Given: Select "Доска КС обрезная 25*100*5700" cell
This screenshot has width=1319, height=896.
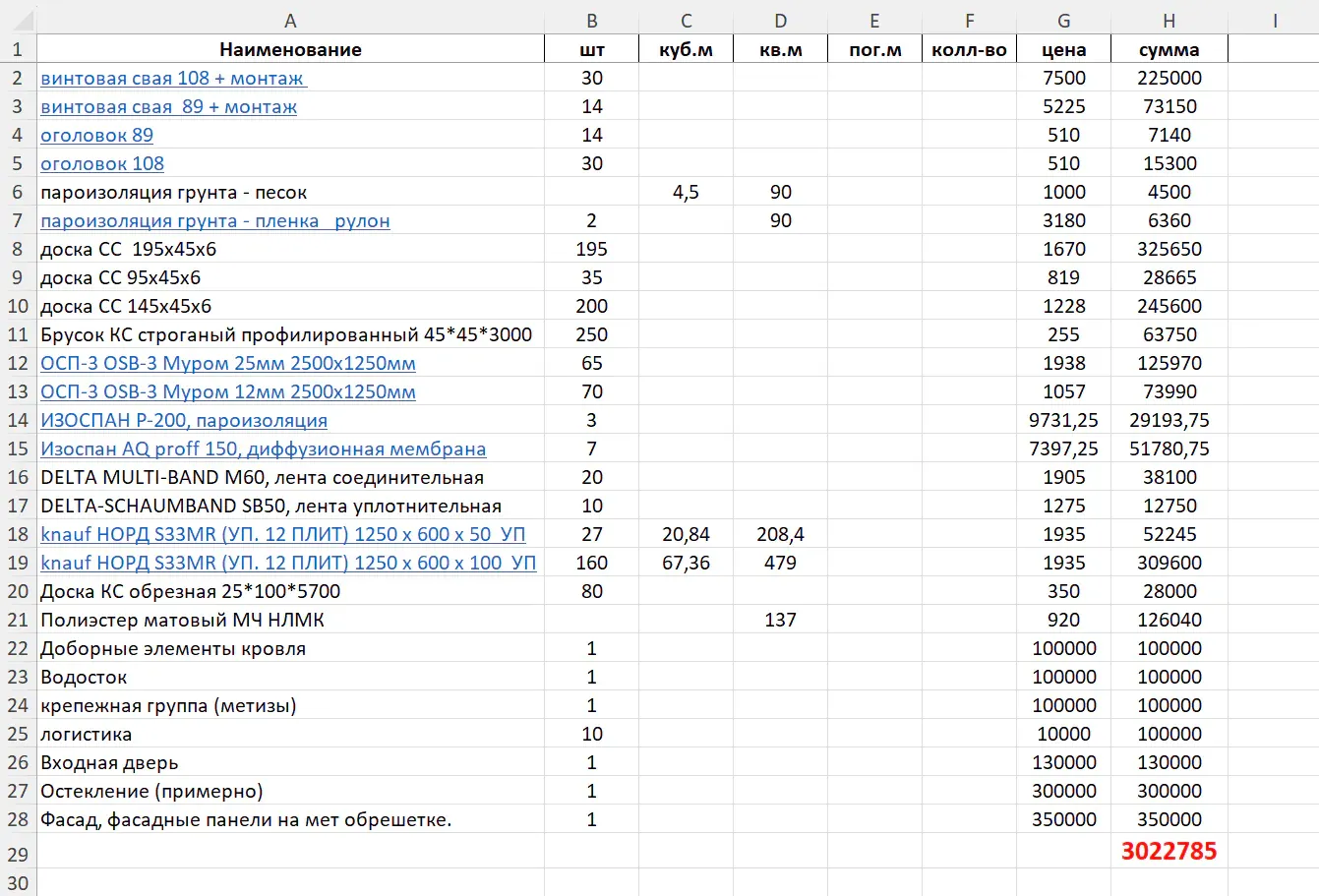Looking at the screenshot, I should [290, 592].
